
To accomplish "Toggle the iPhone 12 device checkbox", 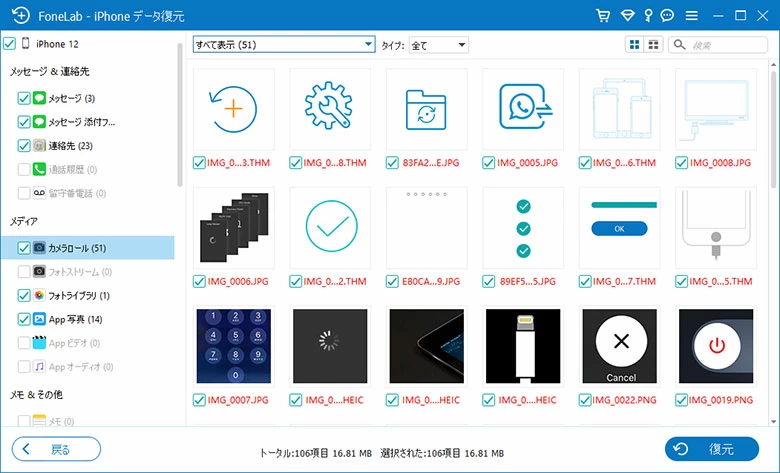I will (x=9, y=44).
